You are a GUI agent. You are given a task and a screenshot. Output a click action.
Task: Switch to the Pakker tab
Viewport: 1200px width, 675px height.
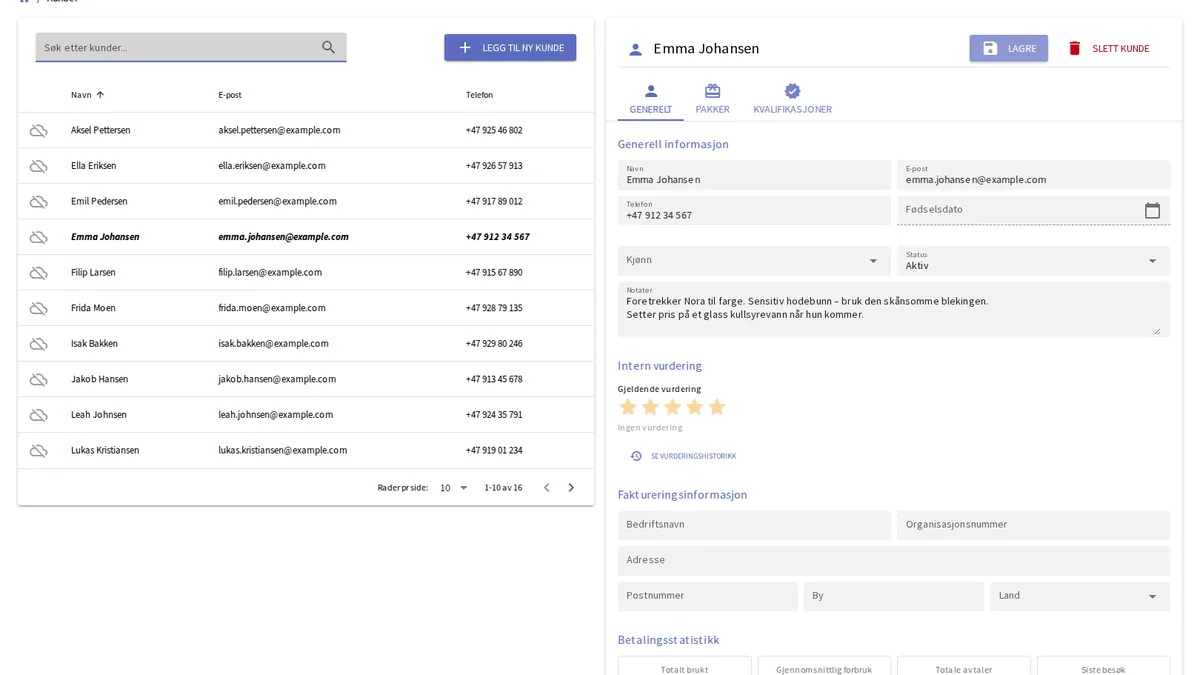713,99
